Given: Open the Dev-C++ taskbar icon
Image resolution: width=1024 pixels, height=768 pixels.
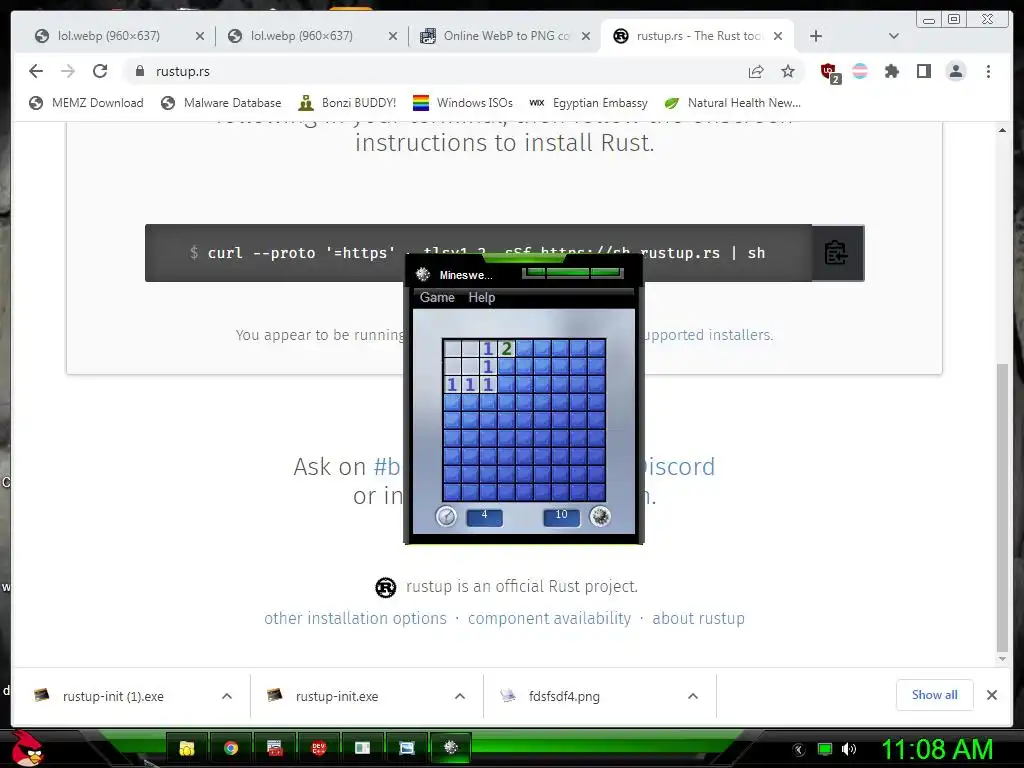Looking at the screenshot, I should point(318,748).
